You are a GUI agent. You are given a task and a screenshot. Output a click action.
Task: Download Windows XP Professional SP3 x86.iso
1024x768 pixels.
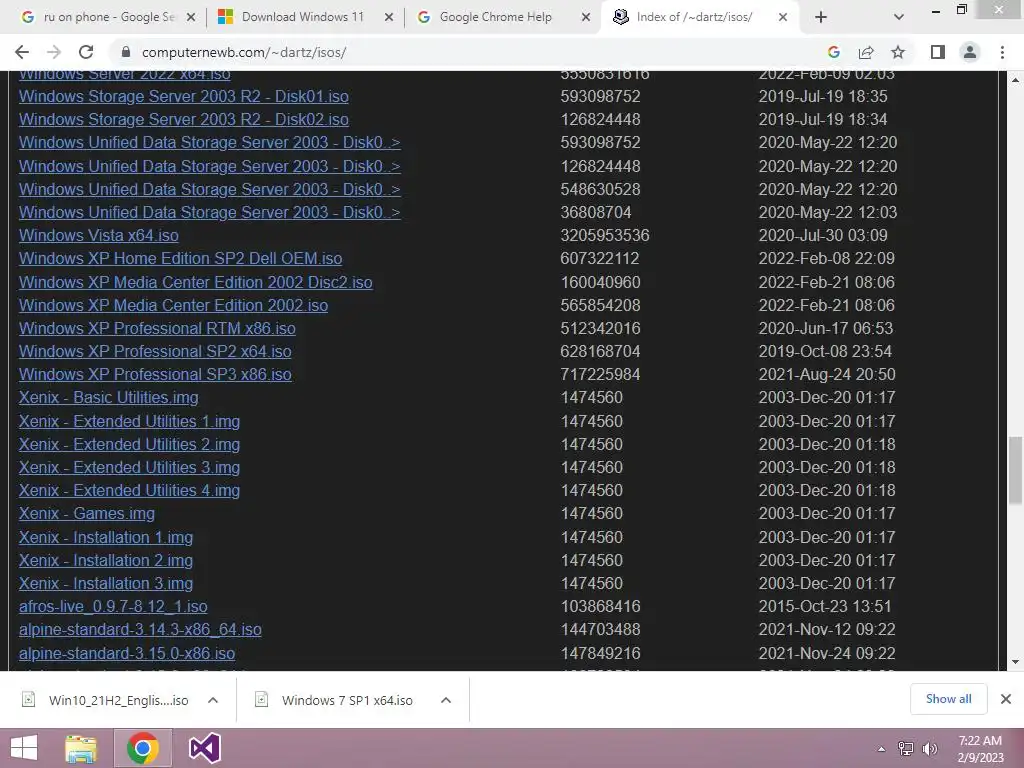(x=155, y=375)
